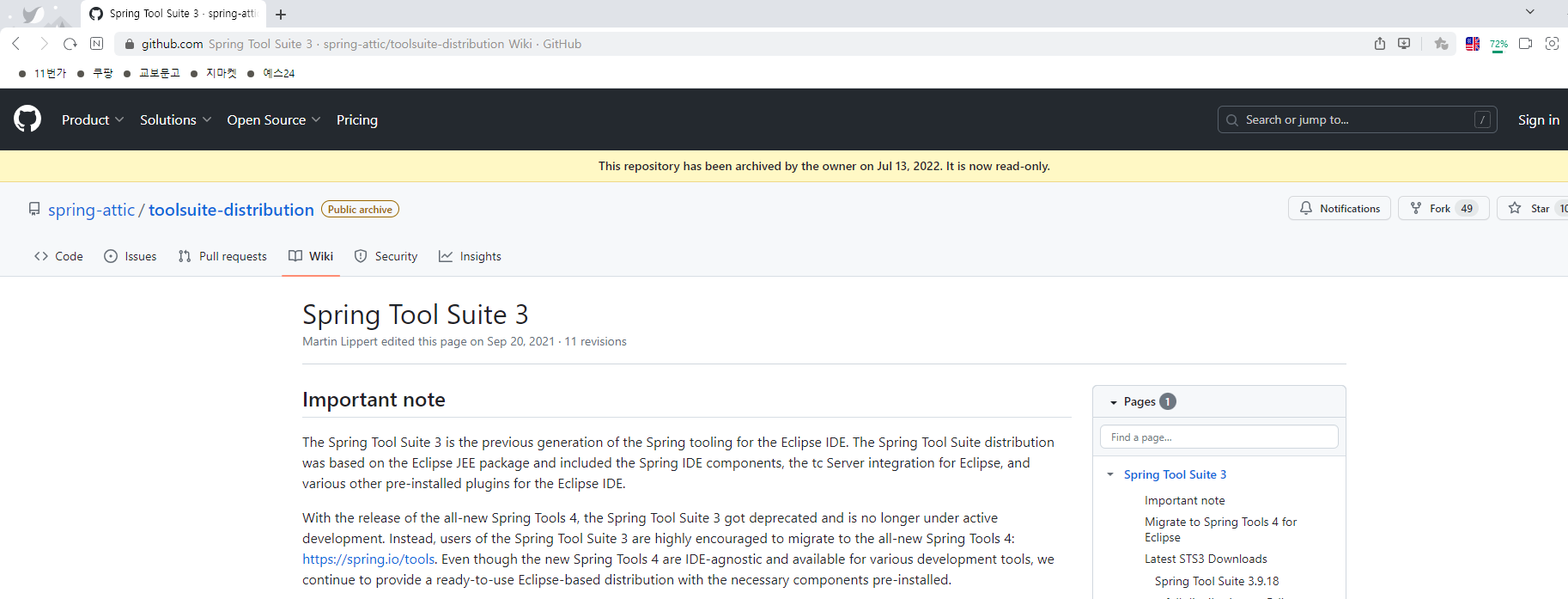Expand the Solutions dropdown menu
Image resolution: width=1568 pixels, height=599 pixels.
point(175,119)
